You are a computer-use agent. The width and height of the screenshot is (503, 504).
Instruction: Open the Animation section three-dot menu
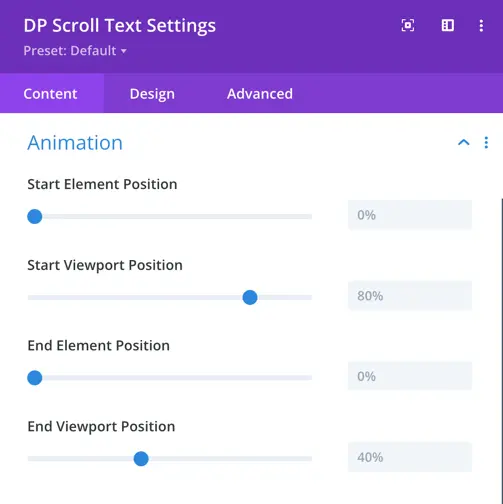[486, 143]
